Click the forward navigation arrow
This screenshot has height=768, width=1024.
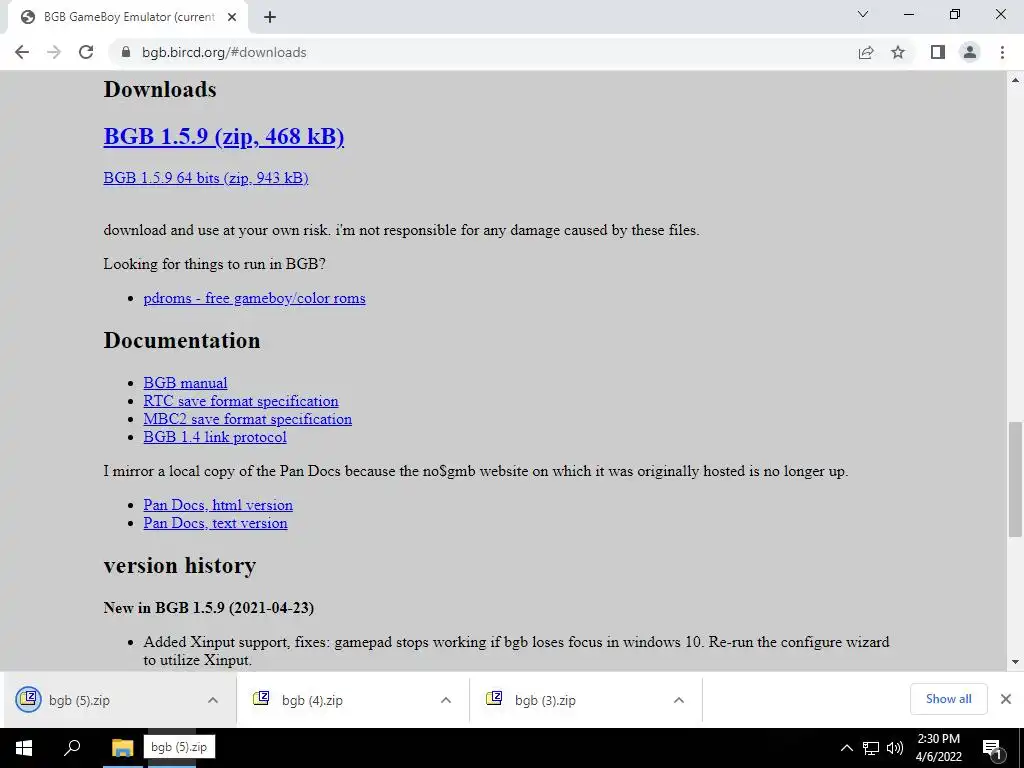click(54, 52)
